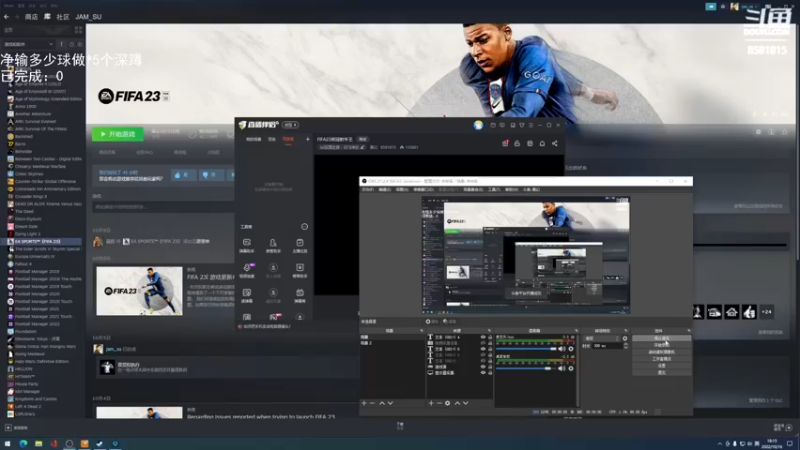
Task: Move selected source up in OBS sources toolbar
Action: coord(457,403)
